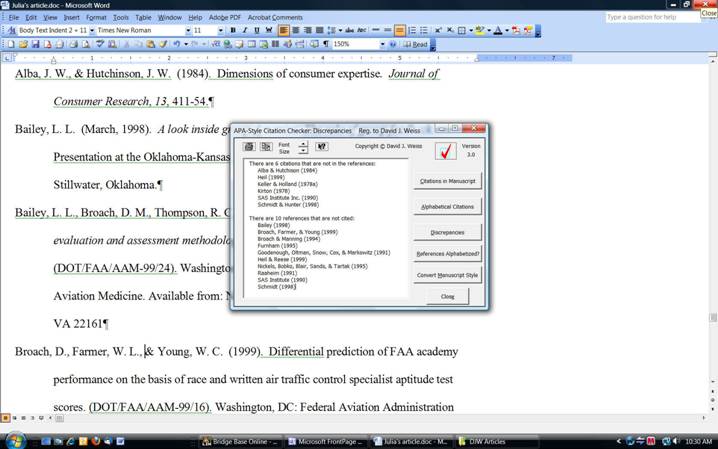Toggle italic formatting in the Word toolbar
The height and width of the screenshot is (449, 718).
tap(245, 30)
